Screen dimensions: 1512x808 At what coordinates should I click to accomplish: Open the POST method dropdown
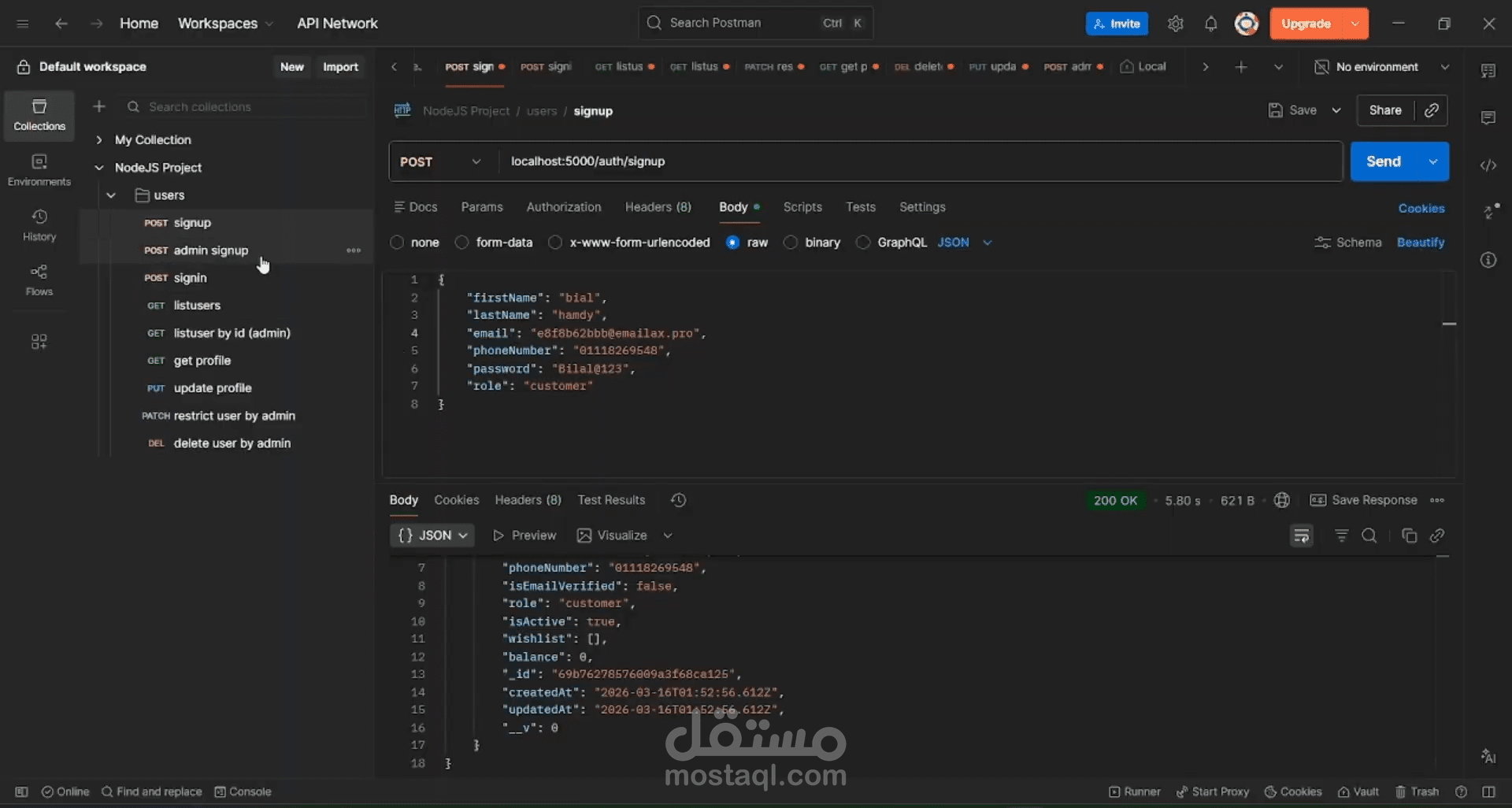pos(441,161)
